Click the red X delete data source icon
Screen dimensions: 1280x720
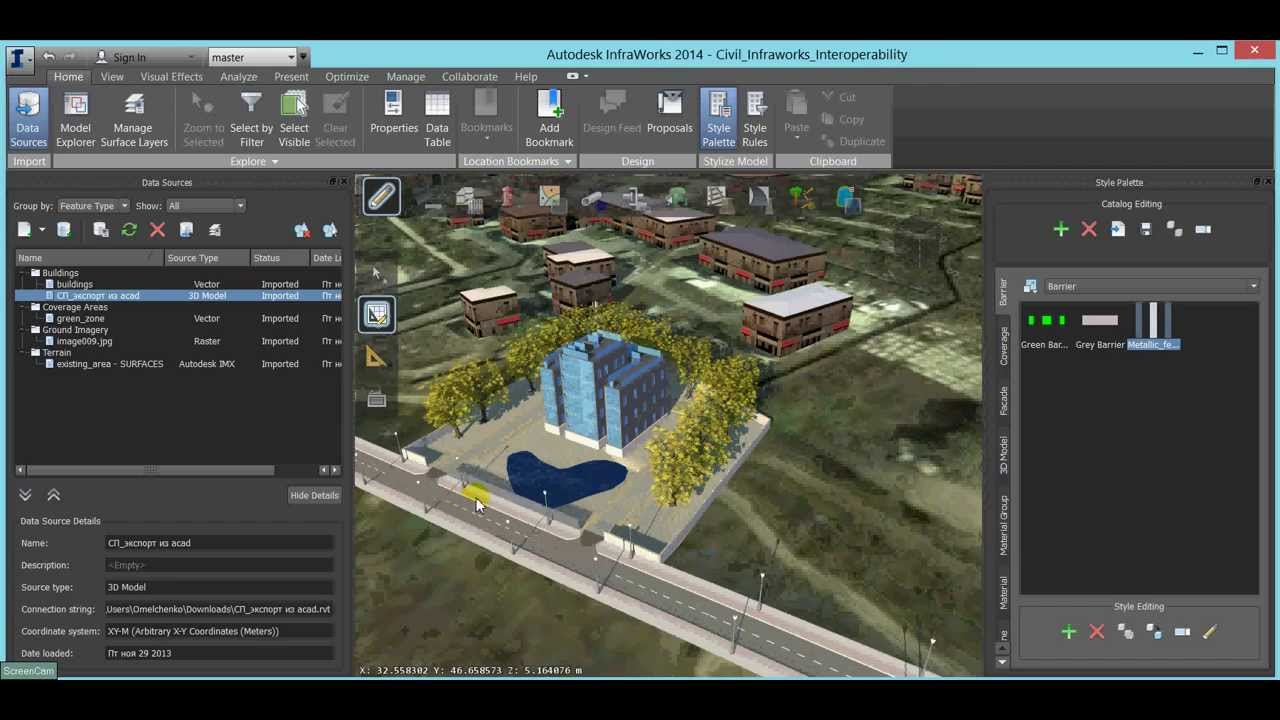pos(157,231)
